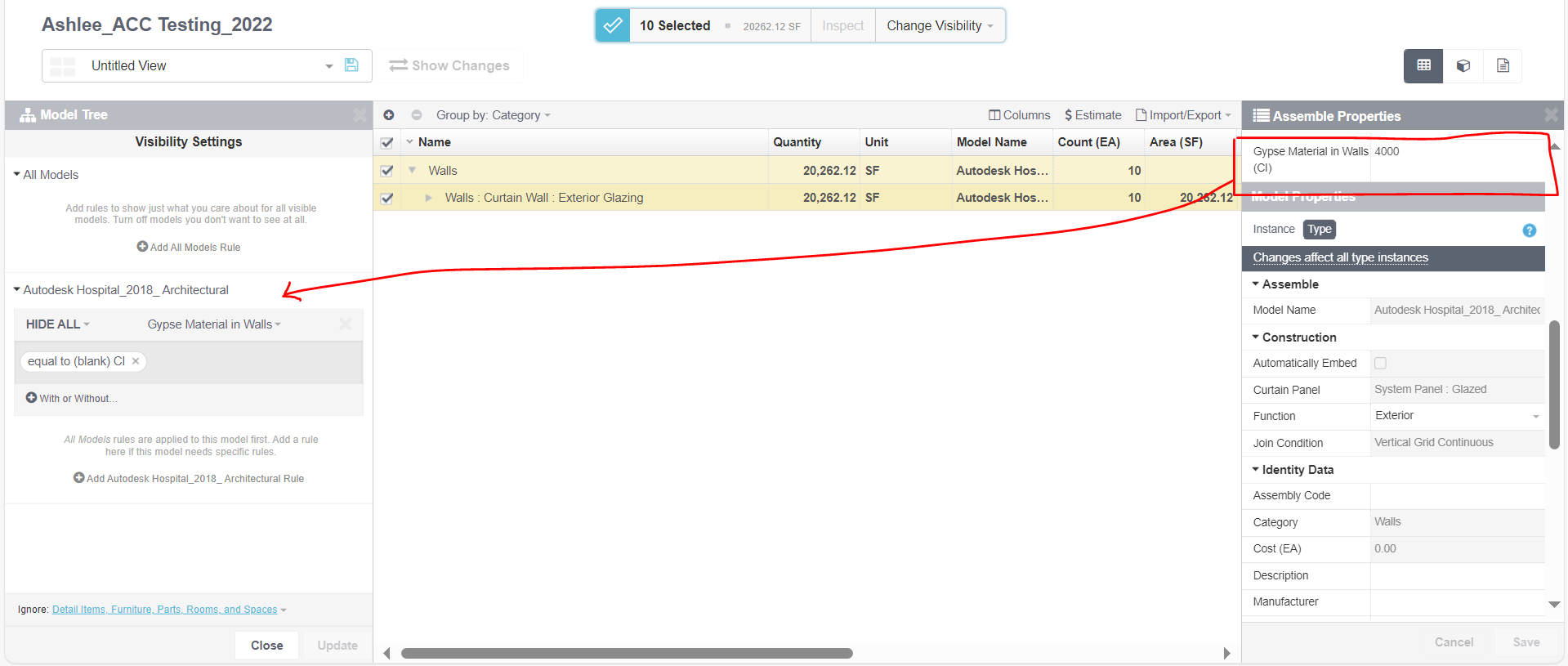Click the Update button
The image size is (1568, 666).
[337, 645]
